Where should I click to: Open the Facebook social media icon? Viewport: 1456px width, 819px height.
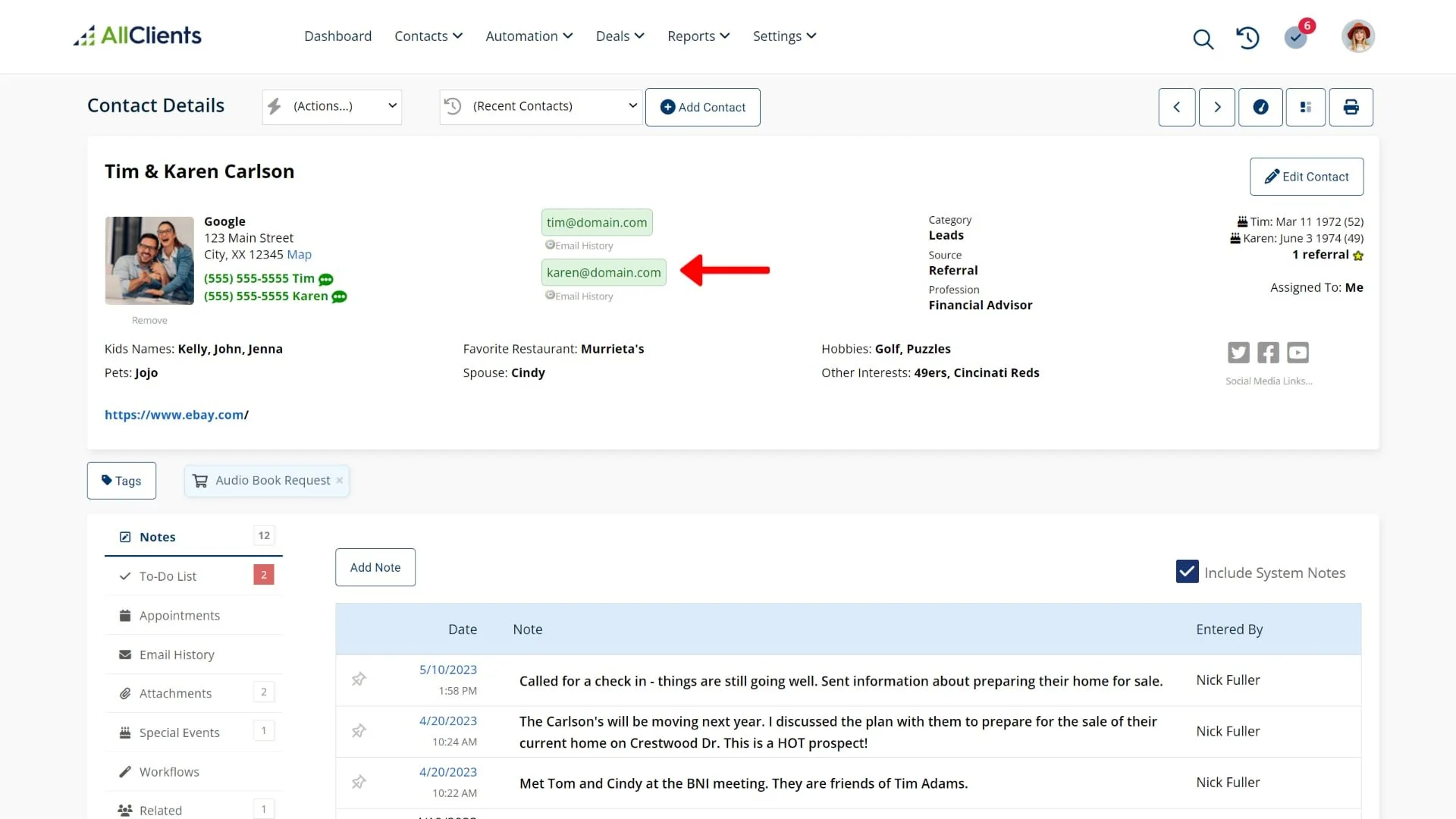(1268, 353)
